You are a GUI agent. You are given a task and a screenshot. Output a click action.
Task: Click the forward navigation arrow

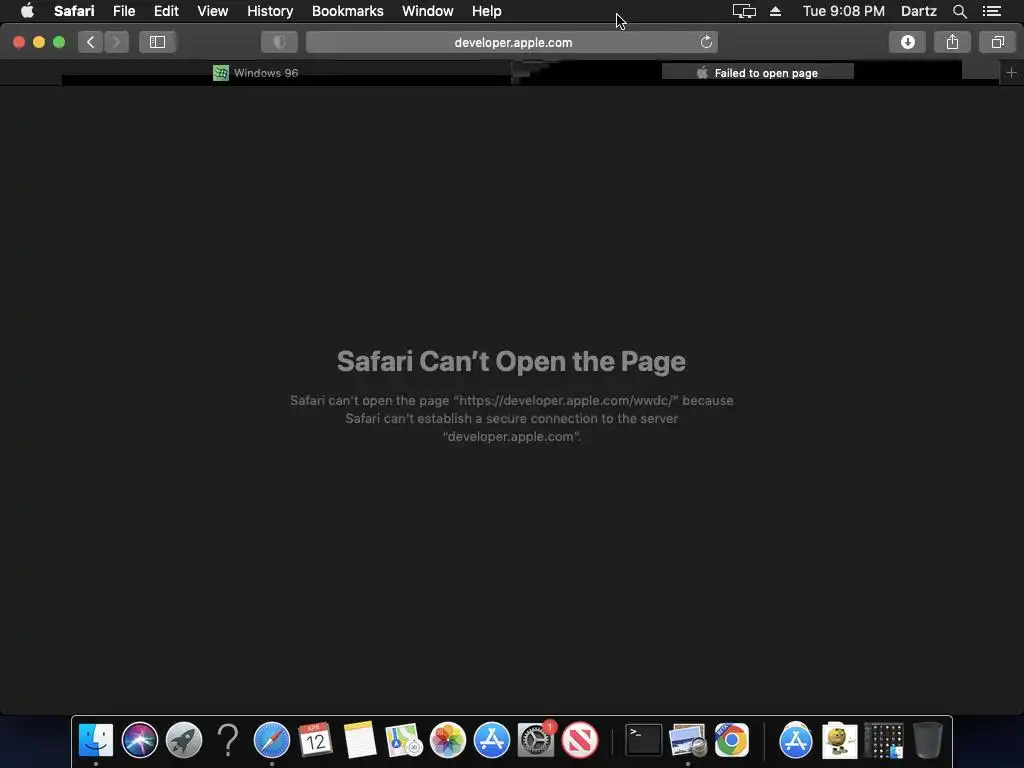pos(116,42)
